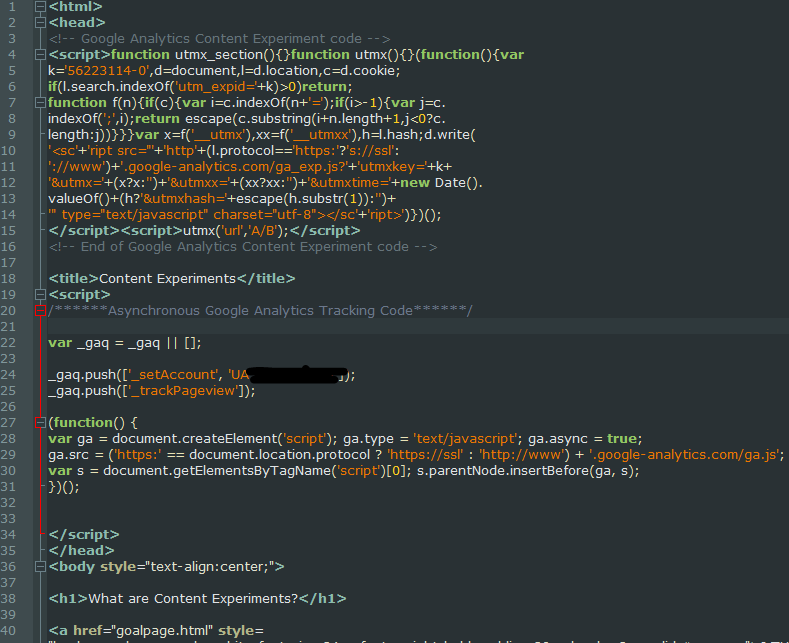Click the closing </script> tag on line 34
This screenshot has height=643, width=789.
pyautogui.click(x=84, y=534)
